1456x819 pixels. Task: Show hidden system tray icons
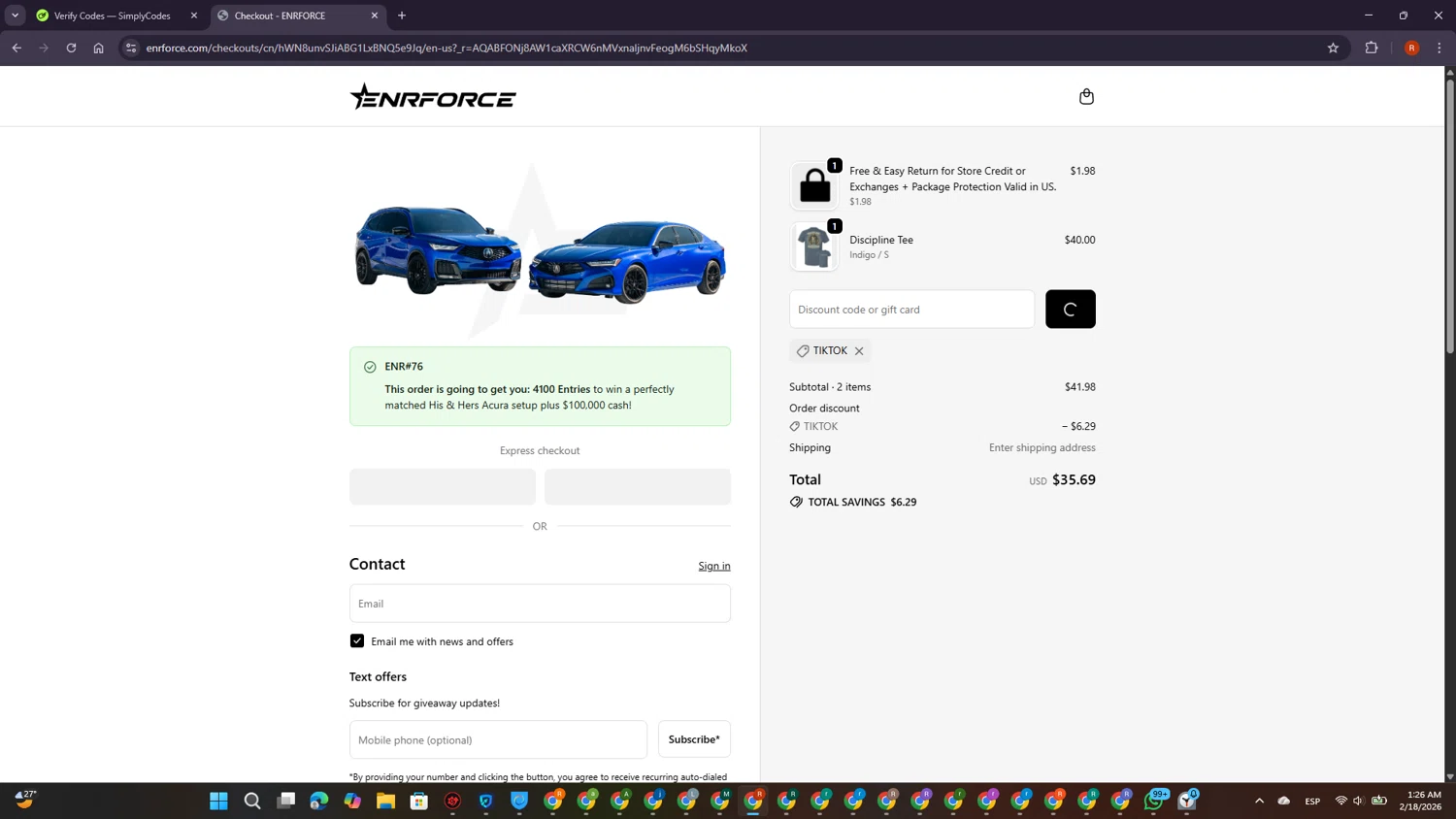tap(1259, 801)
